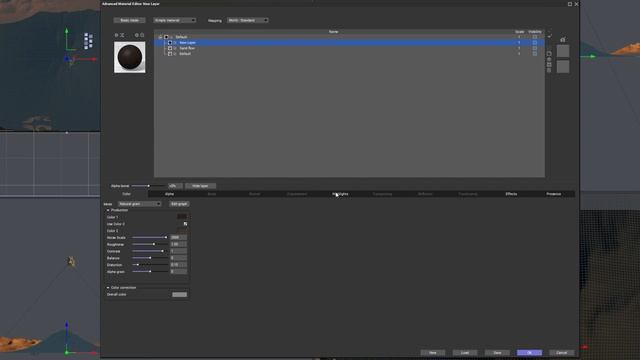The image size is (640, 360).
Task: Click the Distortion slider
Action: coord(150,265)
